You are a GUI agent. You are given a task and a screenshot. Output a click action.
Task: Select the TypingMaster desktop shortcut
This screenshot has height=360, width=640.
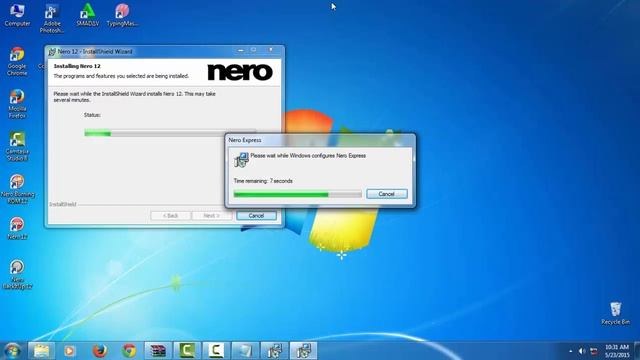pos(122,16)
